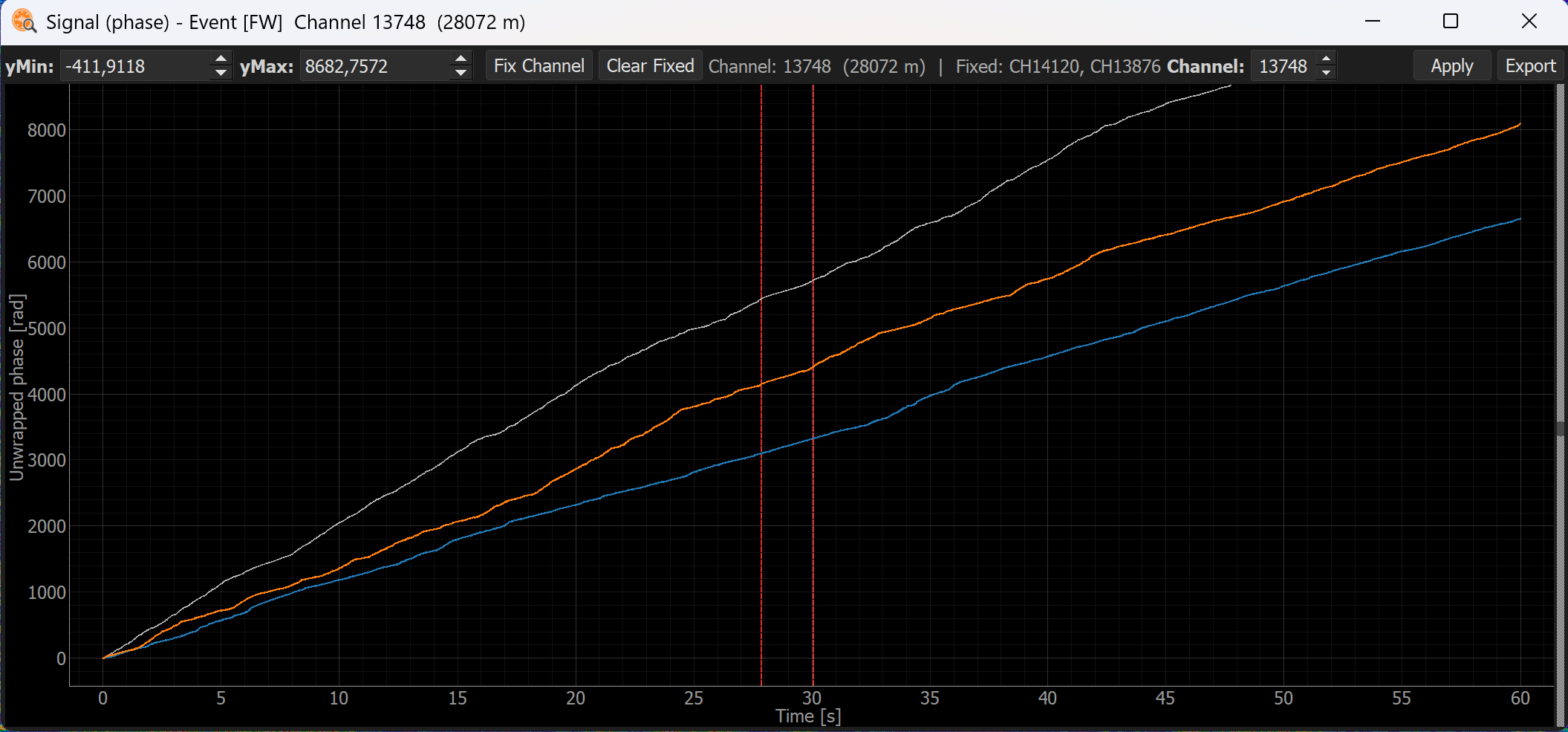Increase yMax value with up arrow
Viewport: 1568px width, 732px height.
click(461, 59)
